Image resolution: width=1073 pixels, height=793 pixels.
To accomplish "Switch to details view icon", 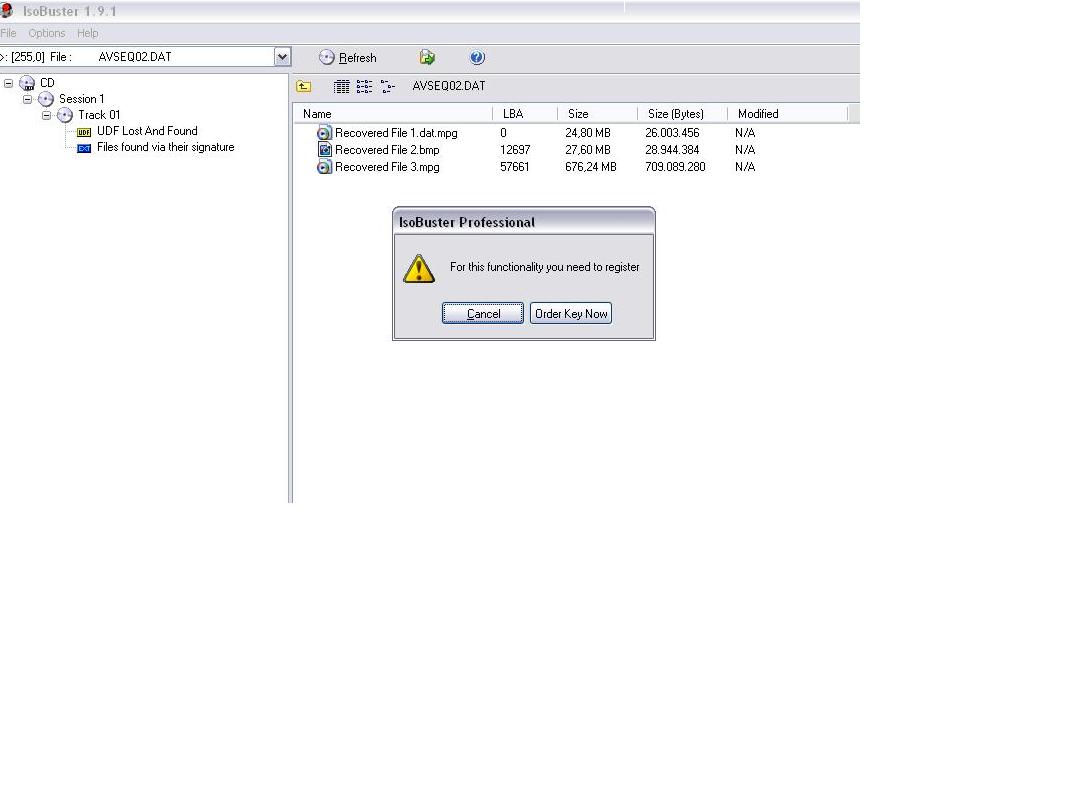I will (341, 86).
